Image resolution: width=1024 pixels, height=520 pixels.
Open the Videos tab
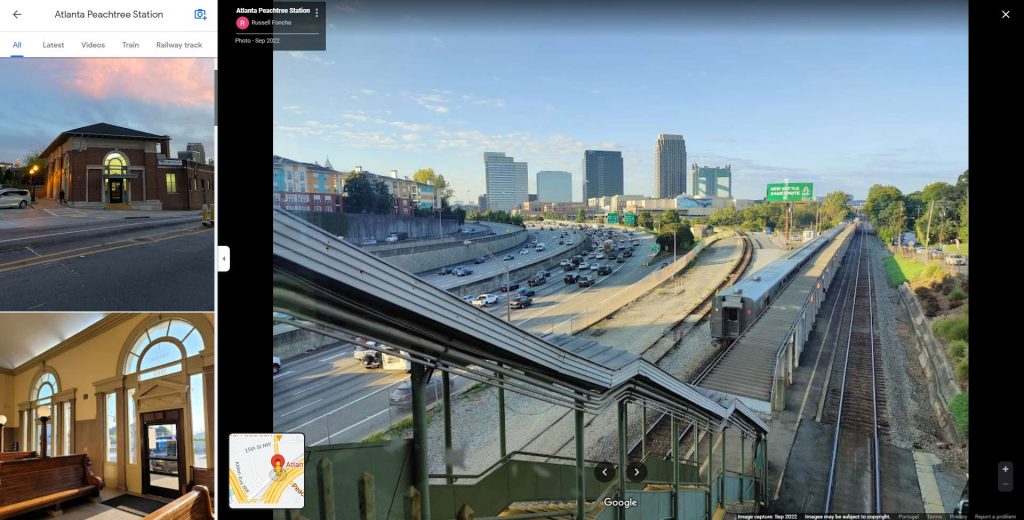93,45
